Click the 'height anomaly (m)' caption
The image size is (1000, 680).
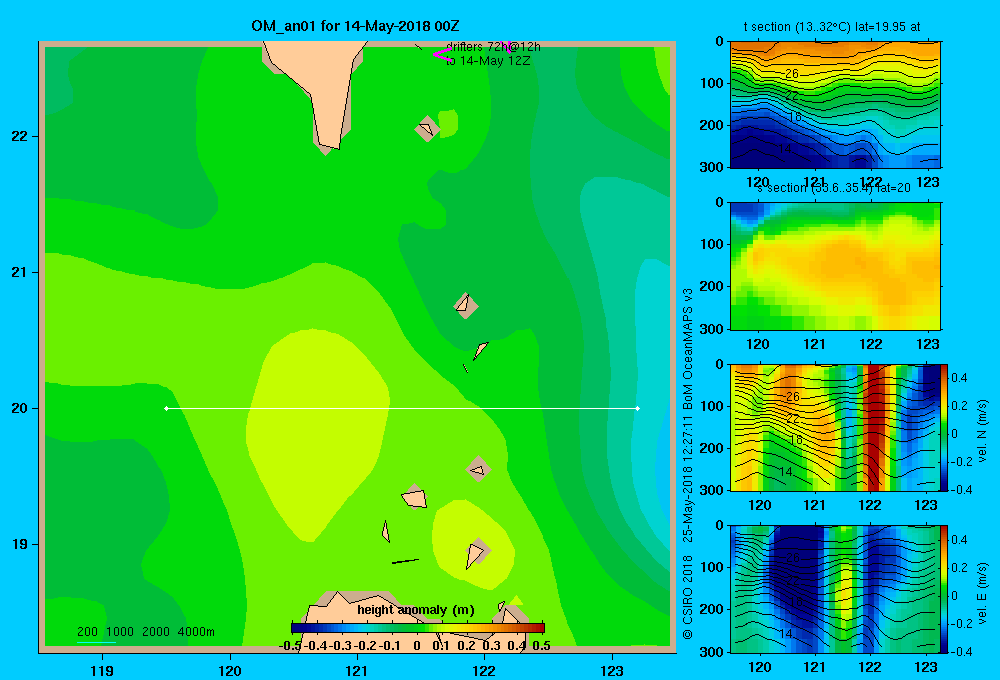(x=416, y=610)
